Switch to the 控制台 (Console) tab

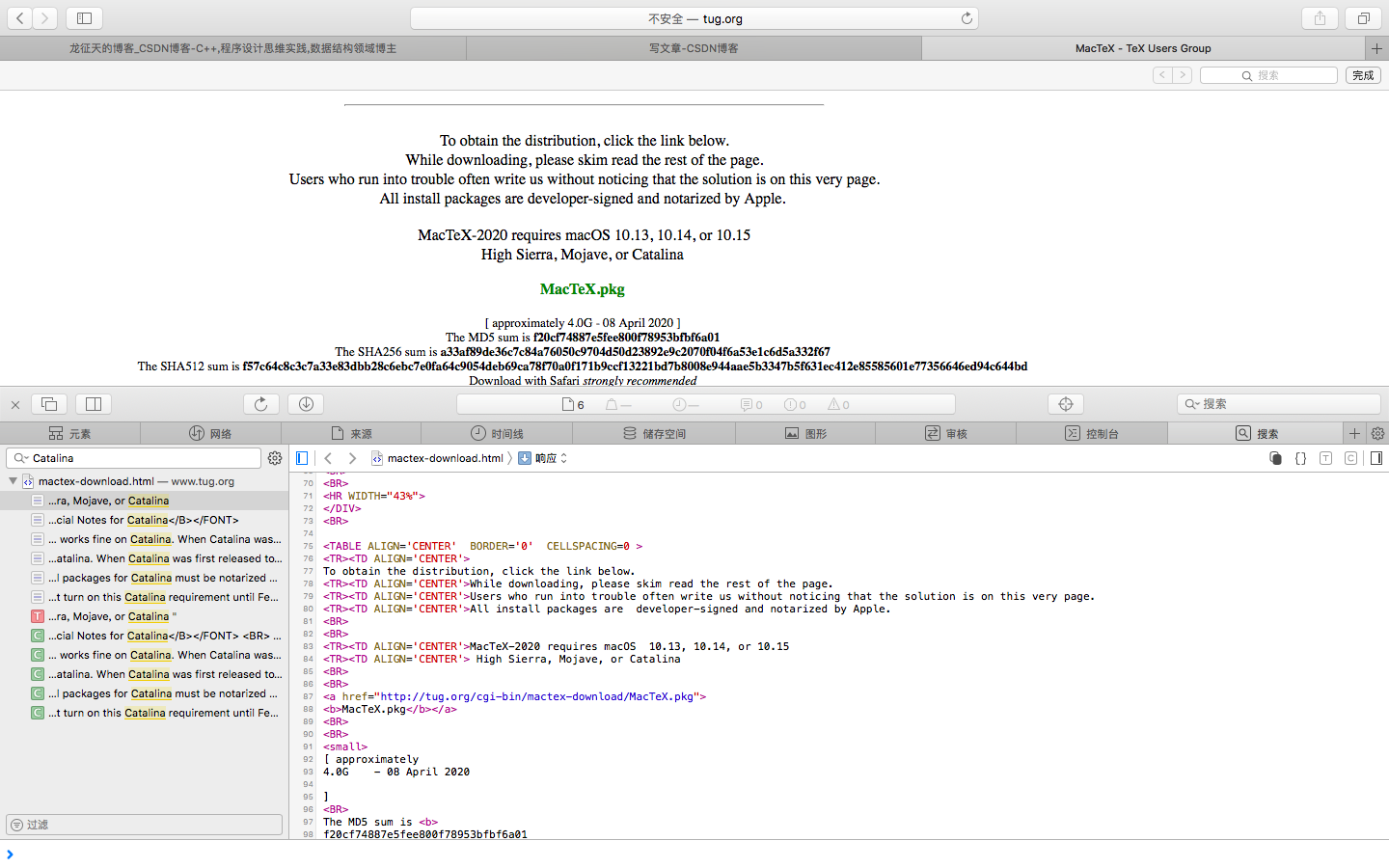pyautogui.click(x=1092, y=434)
